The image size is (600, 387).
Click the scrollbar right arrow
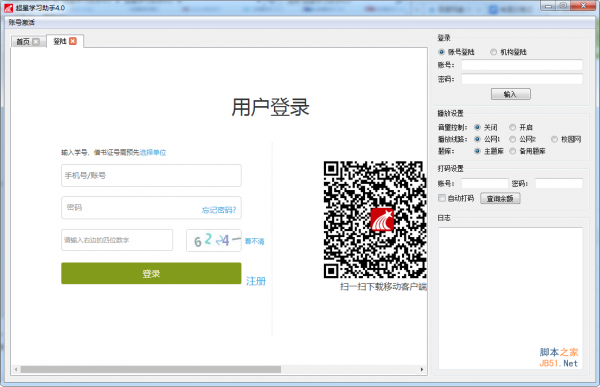(422, 369)
